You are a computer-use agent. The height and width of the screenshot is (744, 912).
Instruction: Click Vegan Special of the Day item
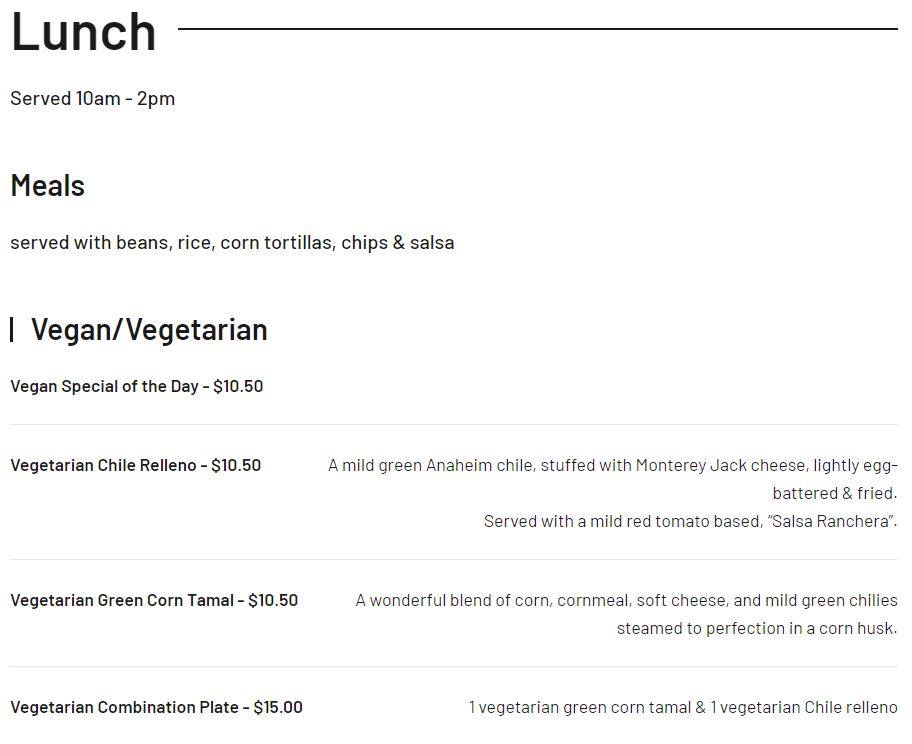[x=136, y=386]
